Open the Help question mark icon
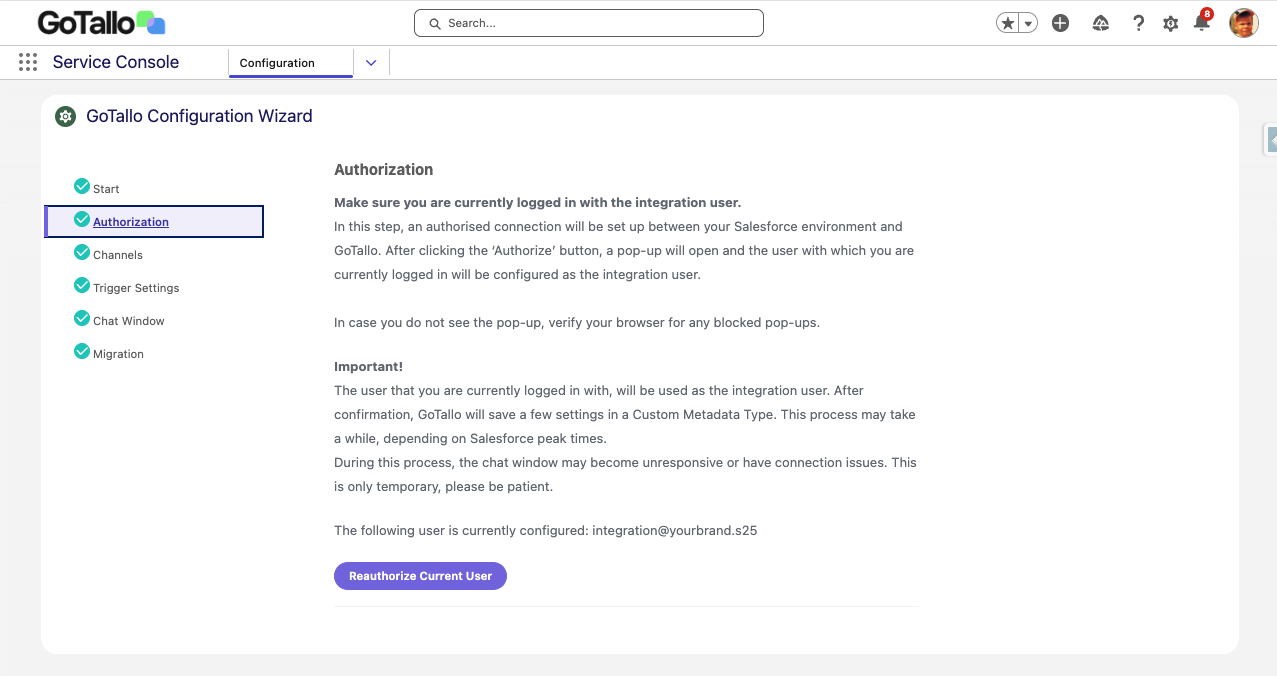Image resolution: width=1277 pixels, height=676 pixels. [1138, 23]
